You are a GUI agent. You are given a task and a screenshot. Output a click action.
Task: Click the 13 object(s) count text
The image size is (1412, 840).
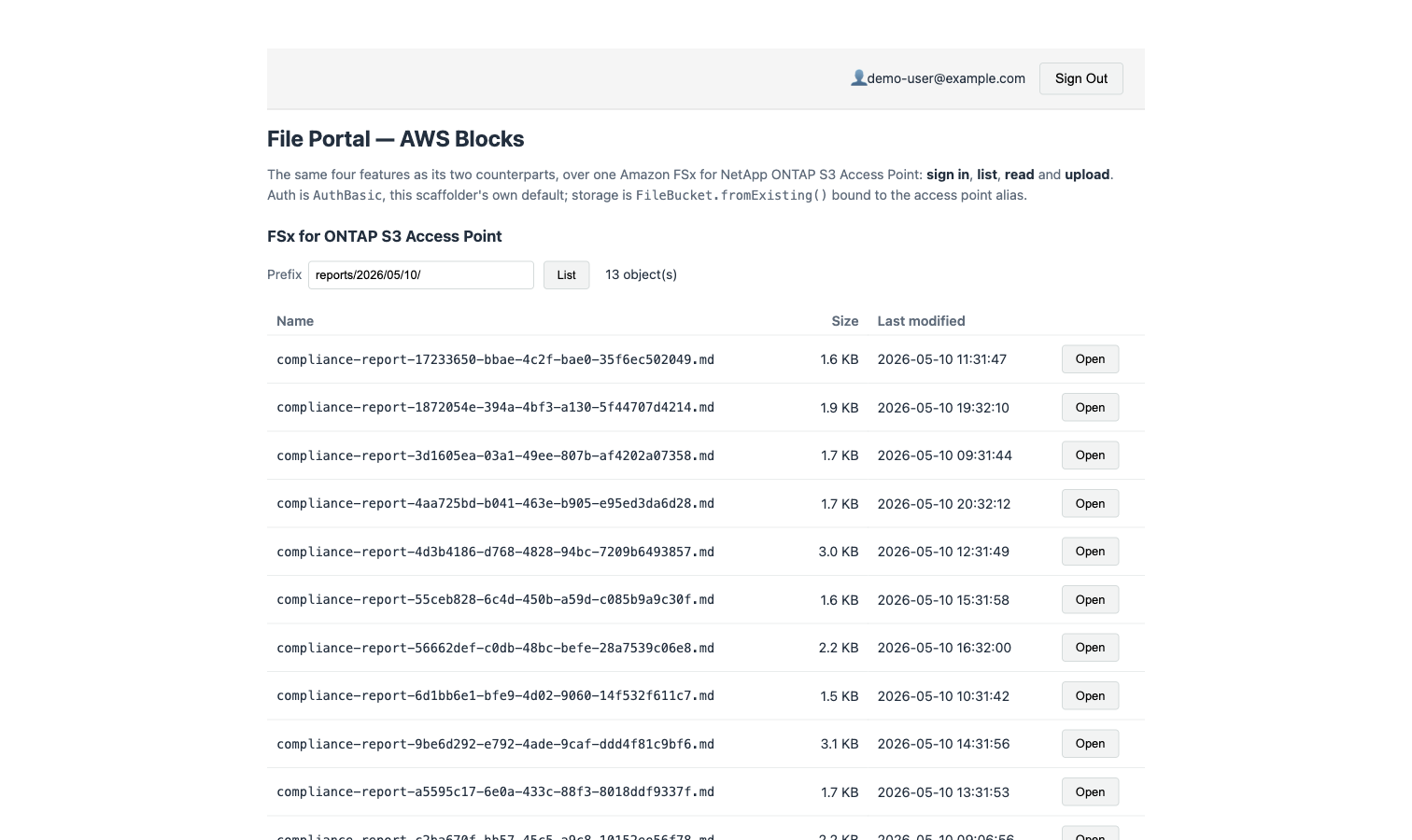coord(641,274)
